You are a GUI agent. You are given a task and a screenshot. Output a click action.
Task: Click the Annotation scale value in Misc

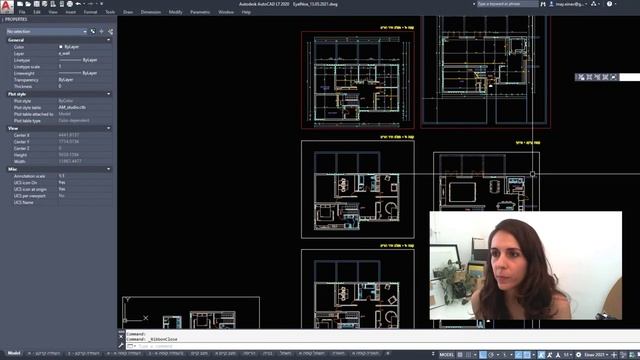point(62,176)
